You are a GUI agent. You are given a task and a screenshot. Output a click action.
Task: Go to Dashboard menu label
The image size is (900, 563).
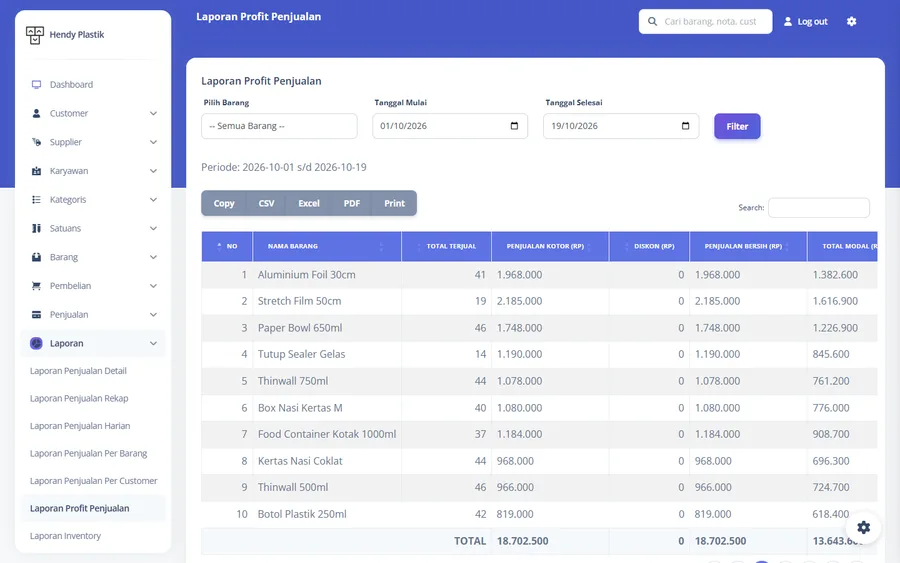tap(71, 84)
